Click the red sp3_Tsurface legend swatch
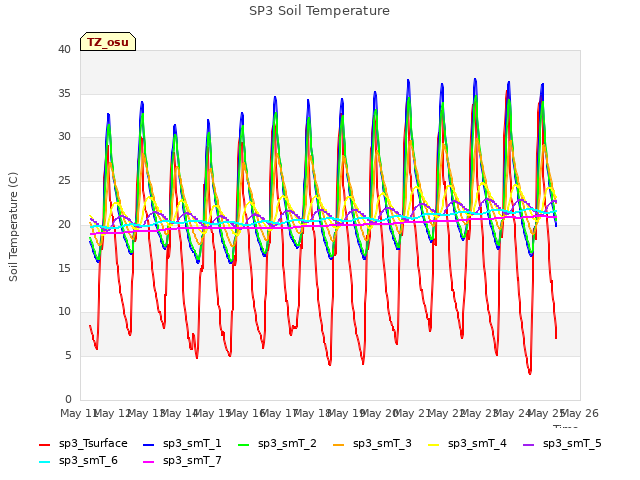Screen dimensions: 640x480 pos(44,444)
